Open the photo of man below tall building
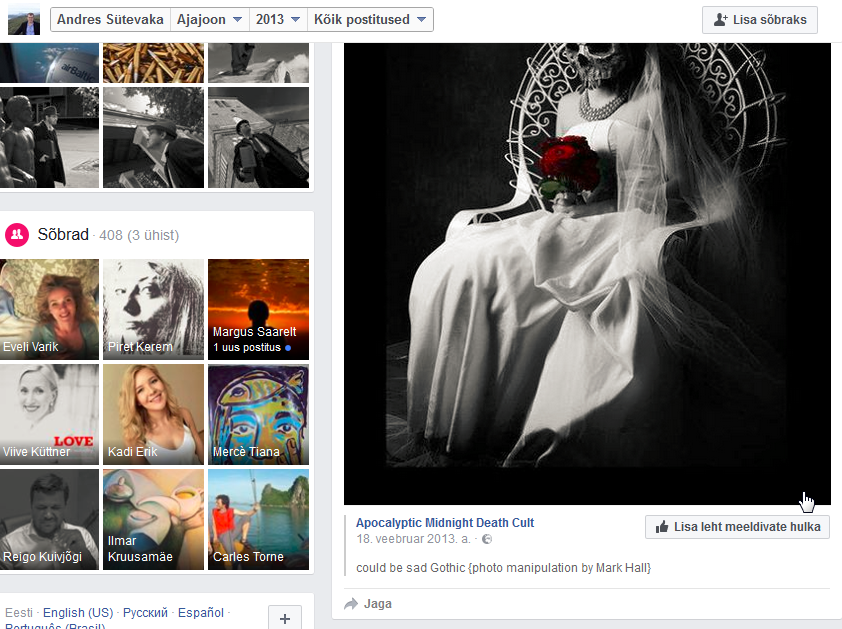Viewport: 842px width, 629px height. 258,138
